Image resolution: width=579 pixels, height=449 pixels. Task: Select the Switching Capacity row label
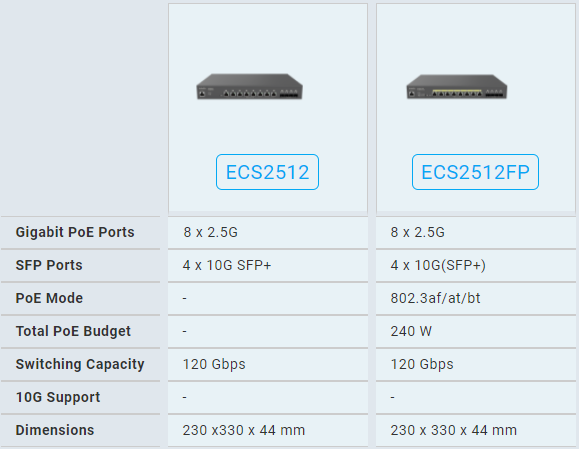[80, 364]
